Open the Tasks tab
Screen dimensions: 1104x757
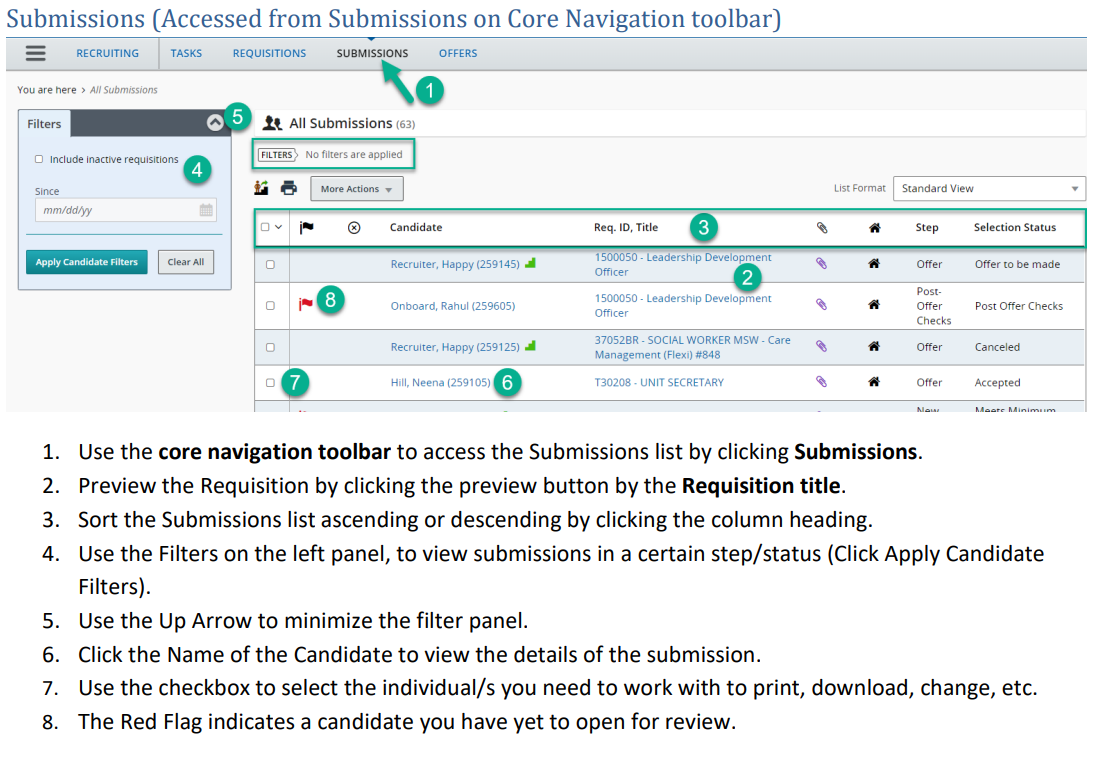coord(186,53)
